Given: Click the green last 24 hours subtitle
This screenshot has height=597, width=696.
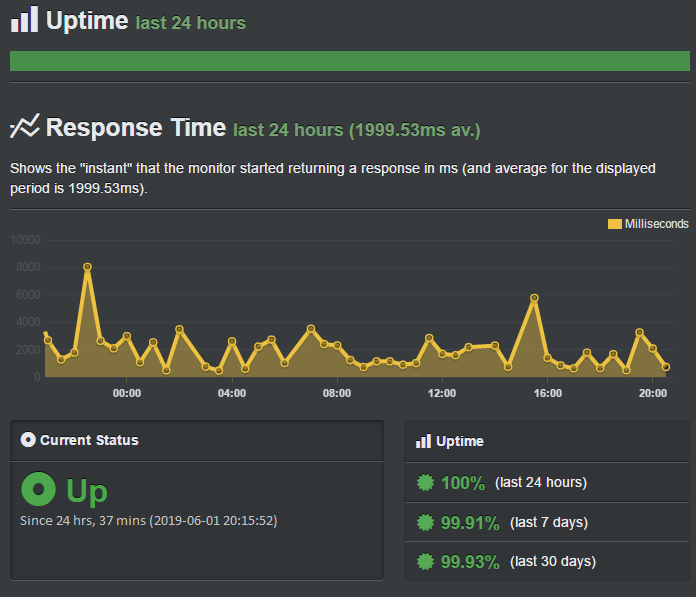Looking at the screenshot, I should tap(190, 23).
